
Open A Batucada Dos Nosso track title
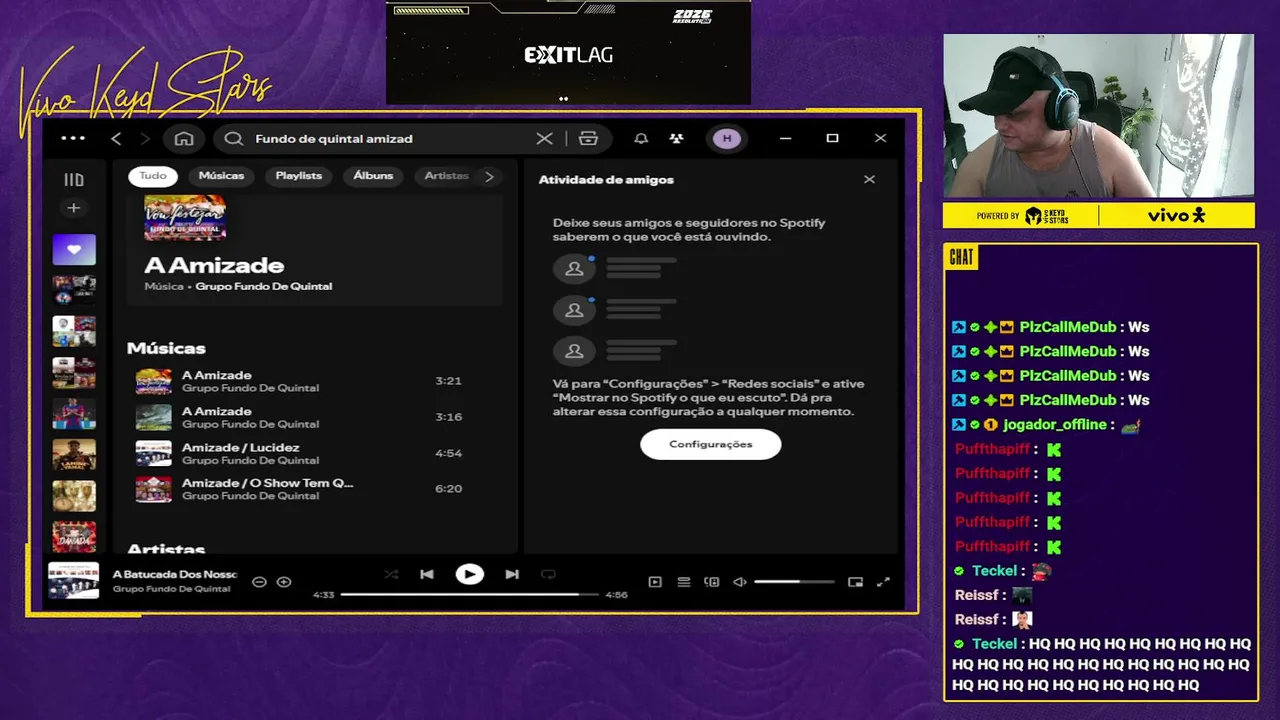click(x=175, y=574)
